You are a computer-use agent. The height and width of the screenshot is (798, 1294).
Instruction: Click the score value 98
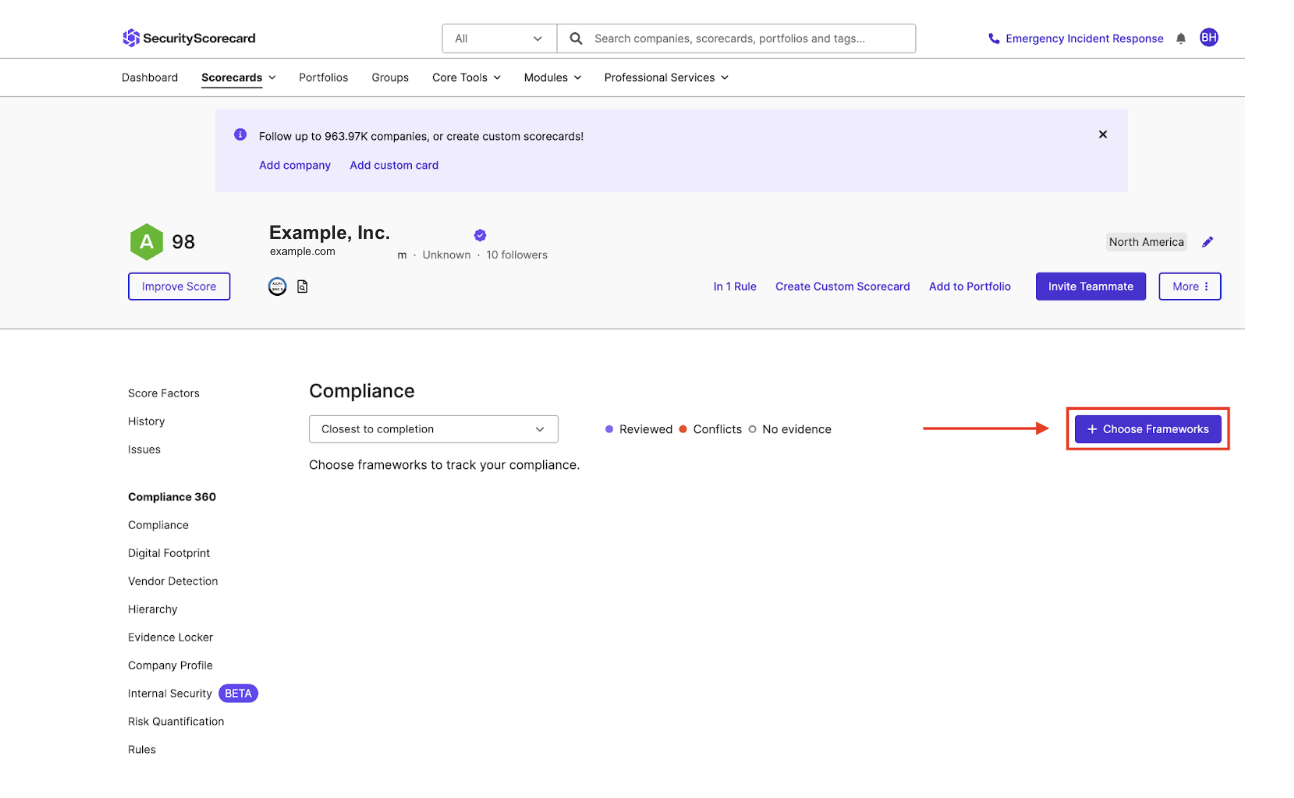click(183, 242)
